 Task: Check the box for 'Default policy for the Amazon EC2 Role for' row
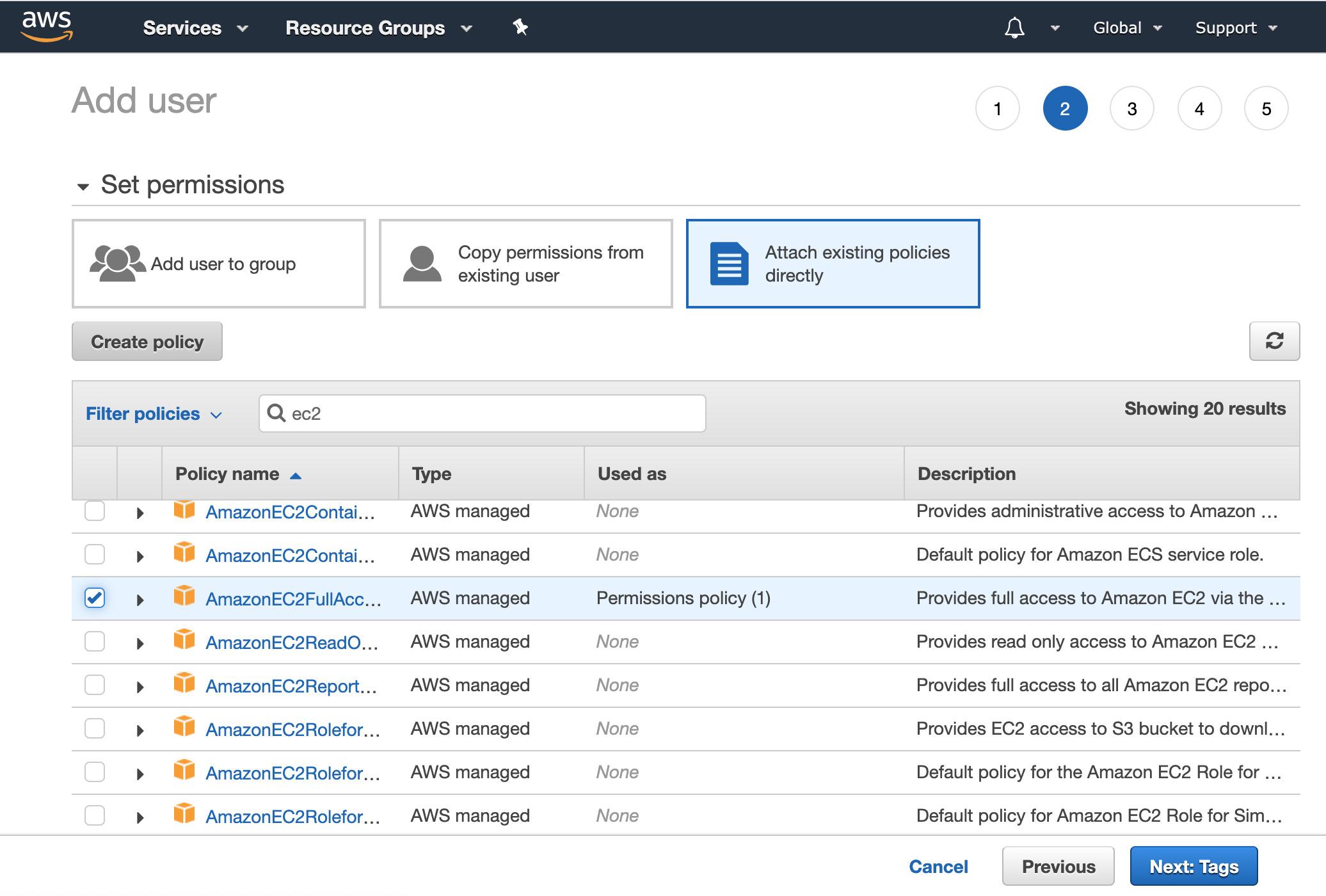pyautogui.click(x=95, y=772)
